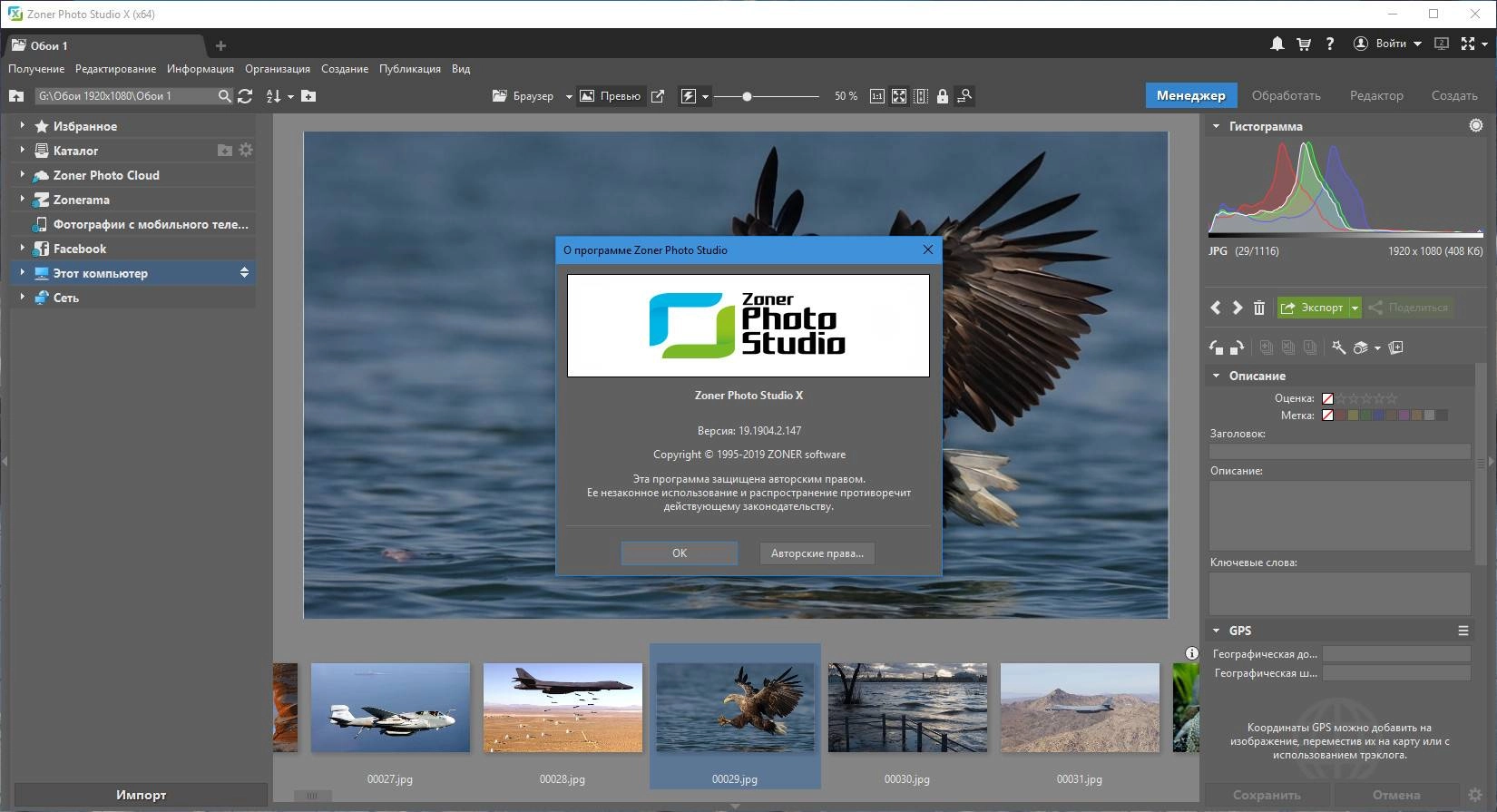Switch to the Редактор module tab
This screenshot has width=1497, height=812.
pos(1376,95)
